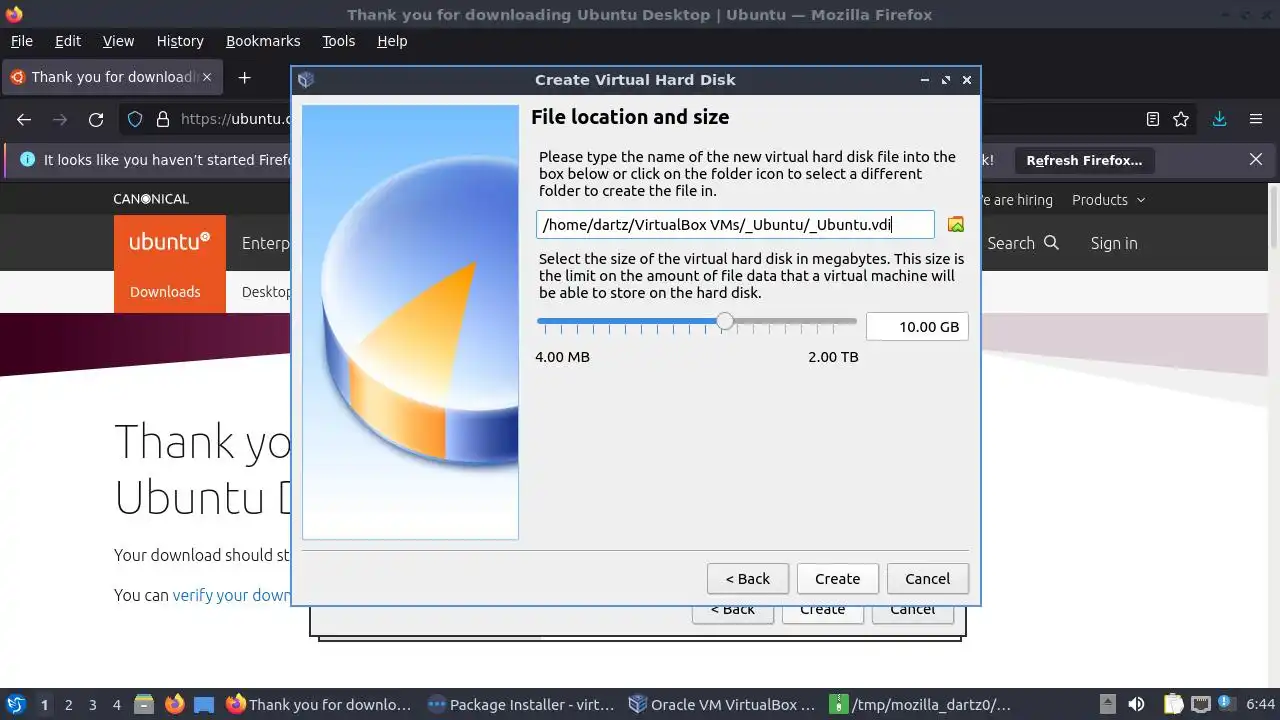Click the removable media tray icon
The image size is (1280, 720).
[1107, 704]
